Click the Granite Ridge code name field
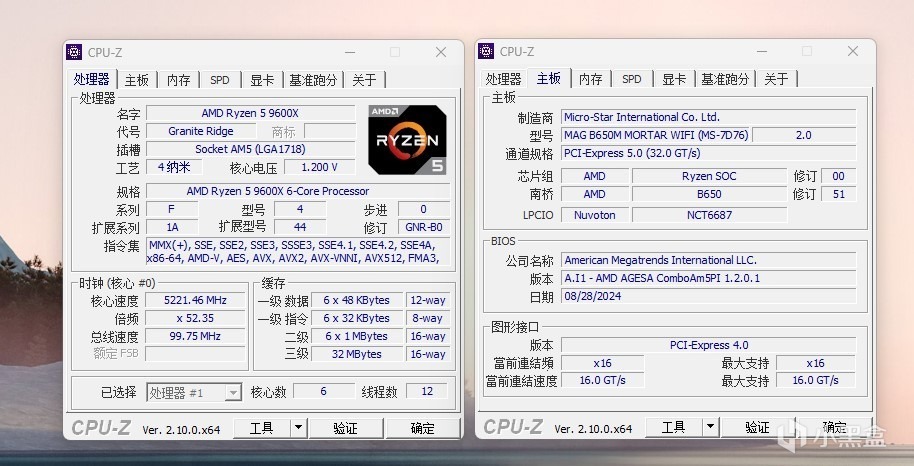Screen dimensions: 914x466 click(201, 131)
